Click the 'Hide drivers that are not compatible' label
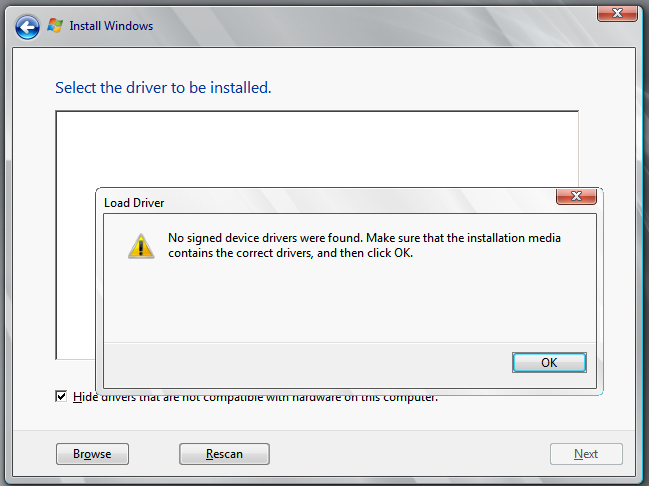The image size is (649, 486). tap(255, 398)
